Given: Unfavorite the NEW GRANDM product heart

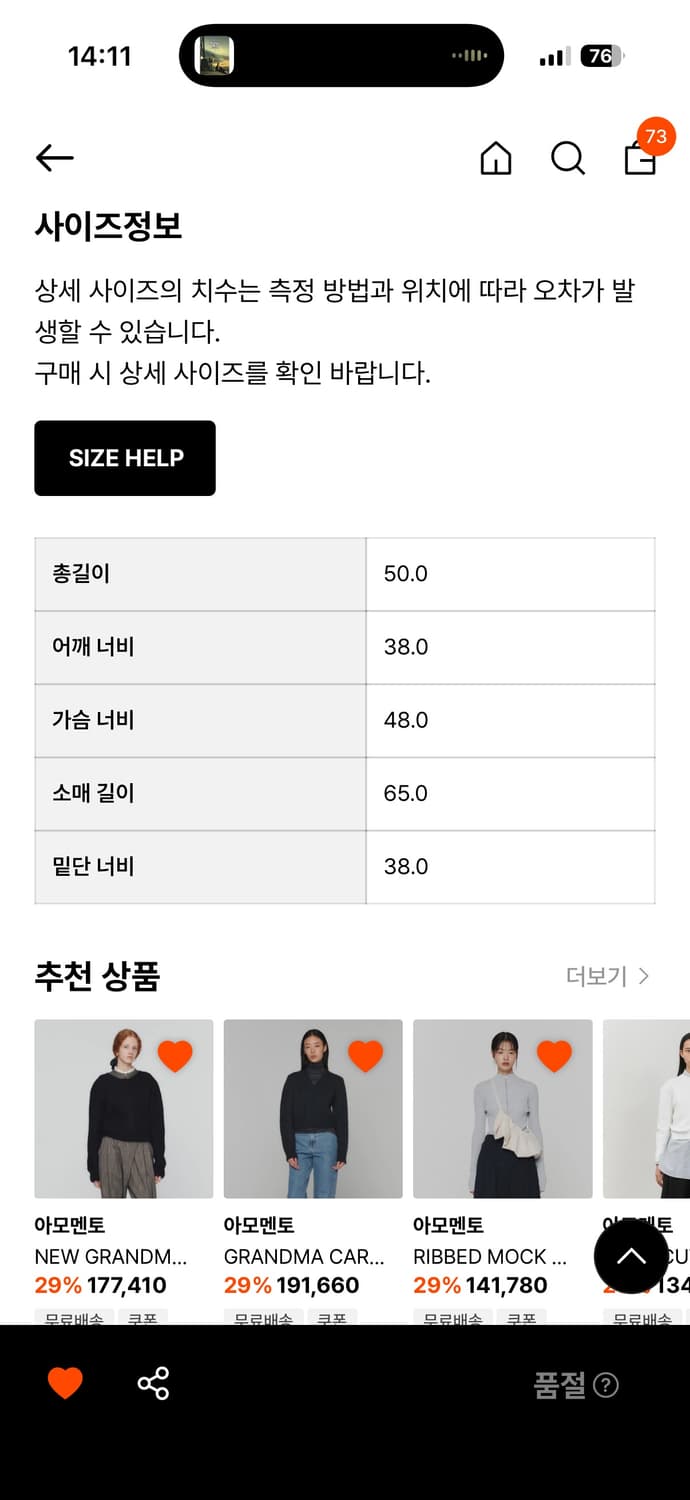Looking at the screenshot, I should (176, 1055).
